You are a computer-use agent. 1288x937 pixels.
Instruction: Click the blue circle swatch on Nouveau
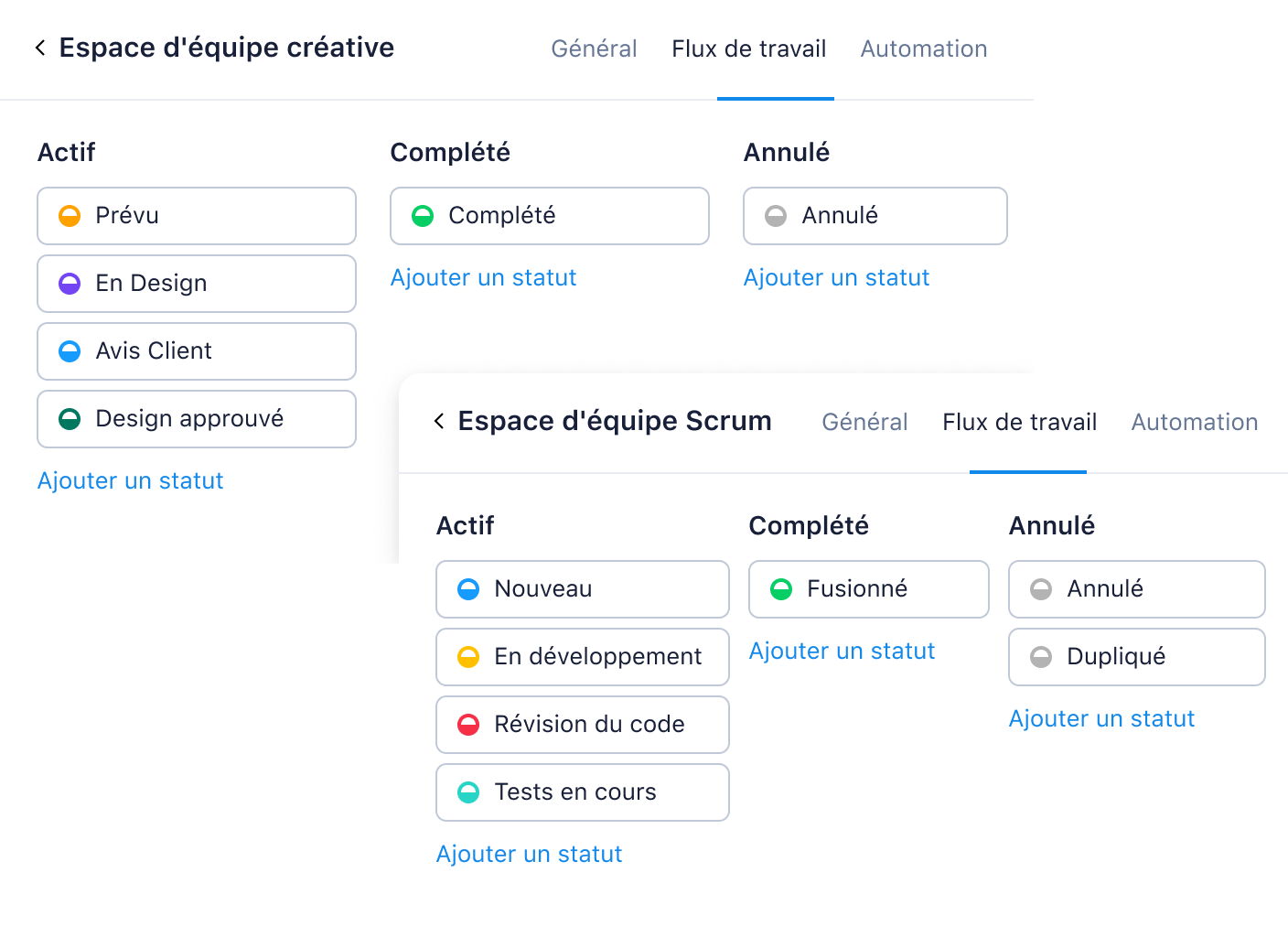[x=468, y=589]
